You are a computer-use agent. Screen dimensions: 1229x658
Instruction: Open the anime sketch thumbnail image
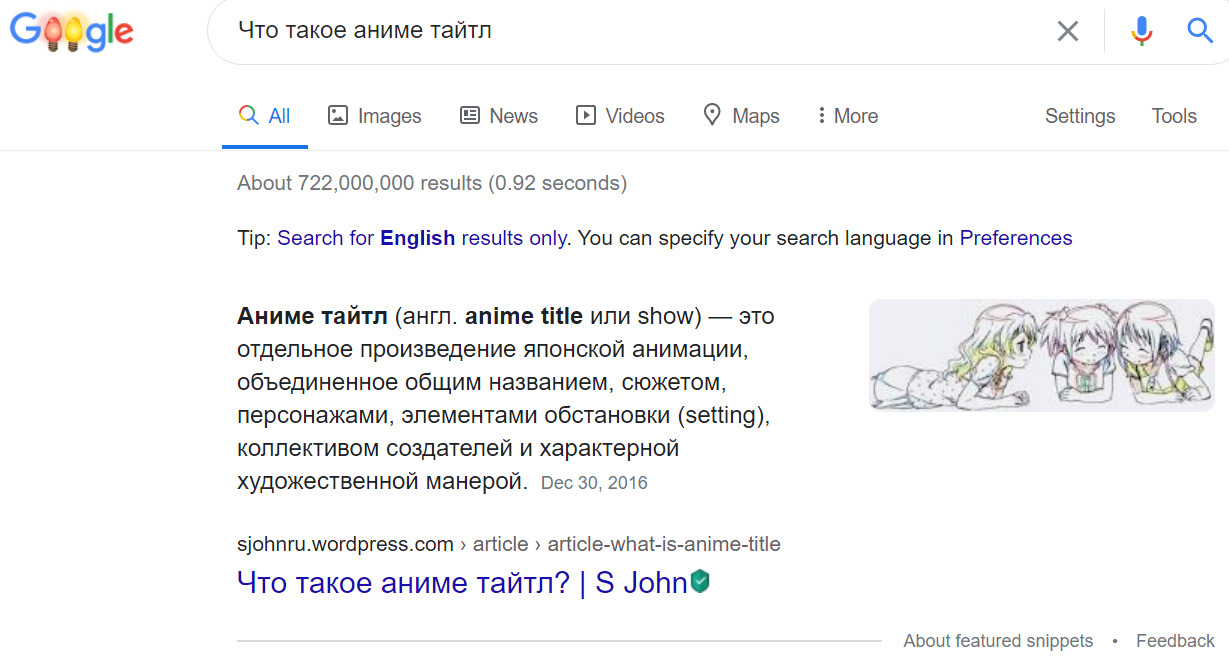click(1041, 355)
